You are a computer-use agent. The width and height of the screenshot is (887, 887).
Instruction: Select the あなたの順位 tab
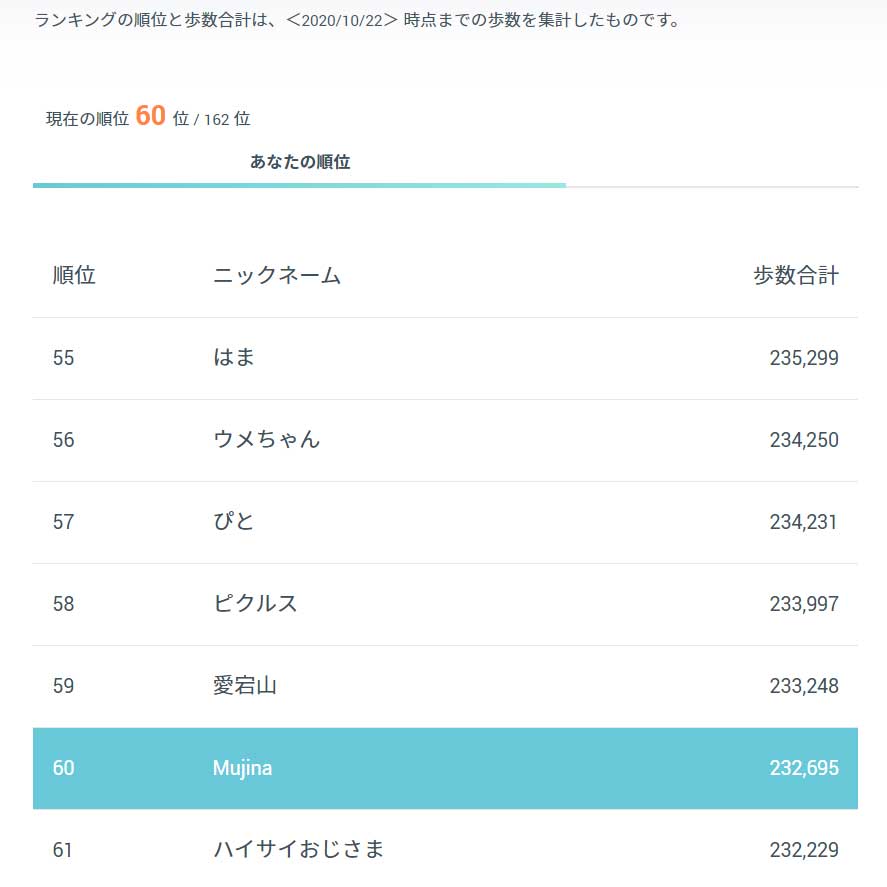(x=300, y=162)
